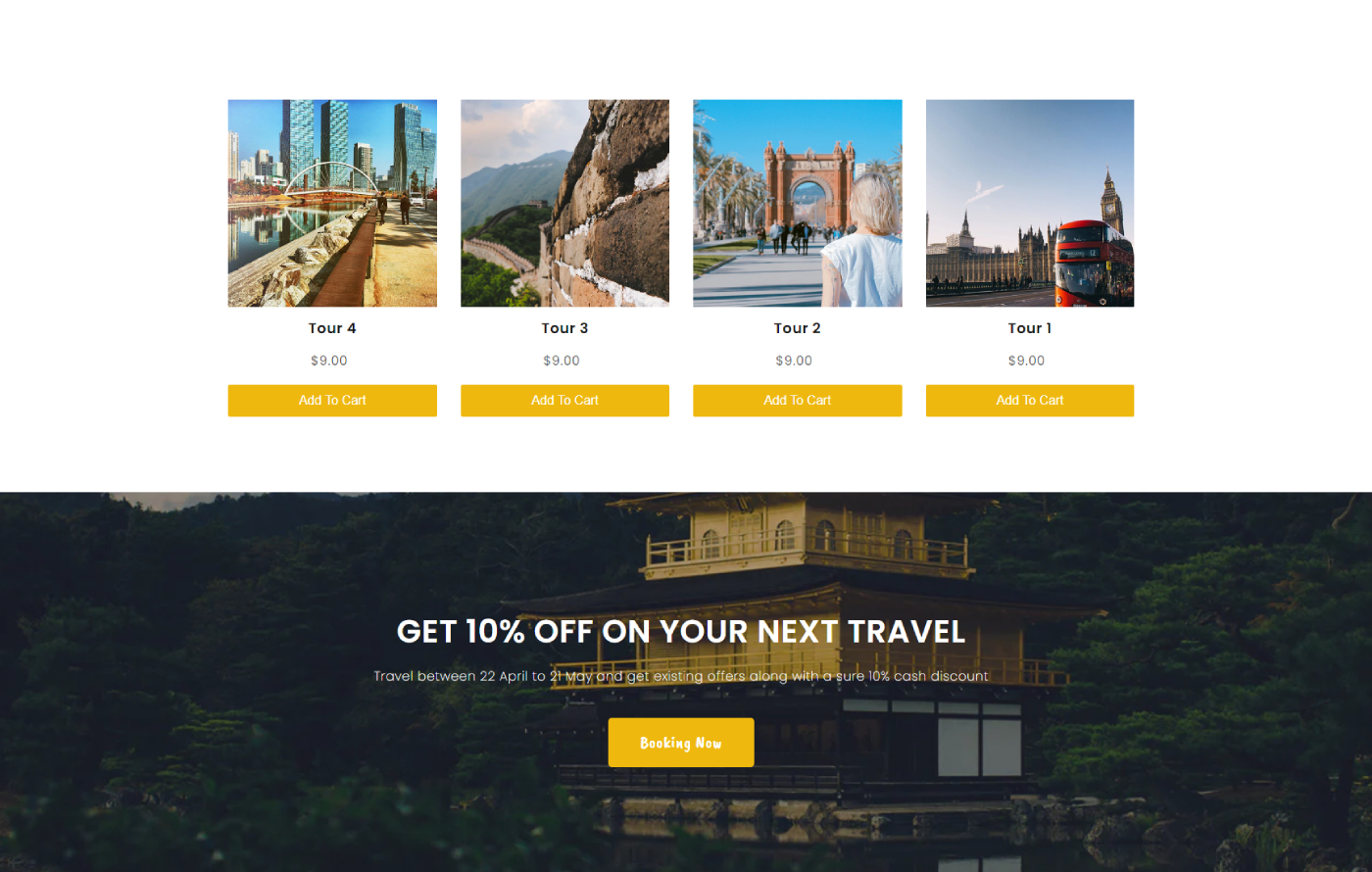
Task: Click the white window of the pagoda
Action: (x=980, y=747)
